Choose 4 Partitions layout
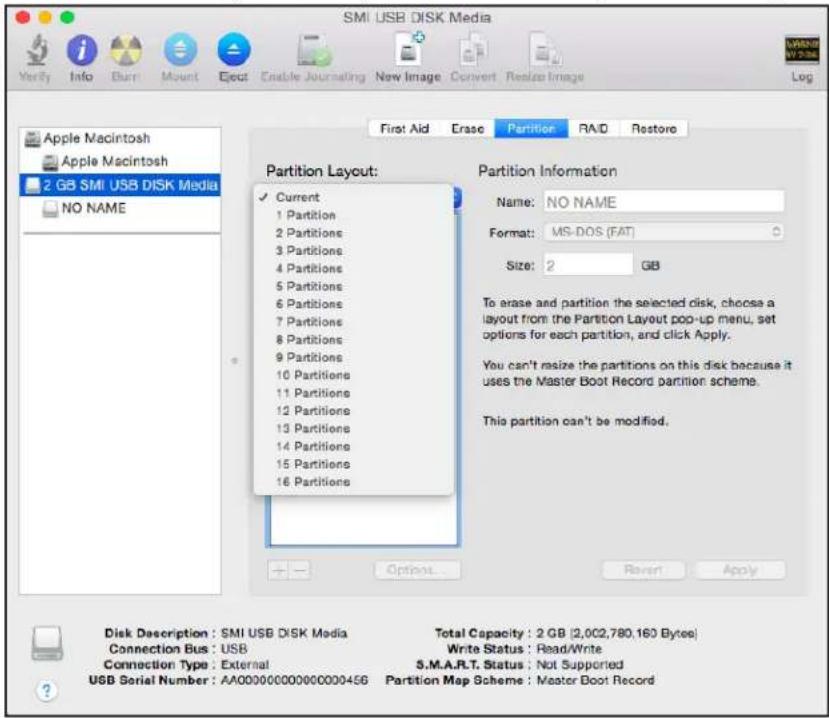The width and height of the screenshot is (829, 718). [x=354, y=269]
